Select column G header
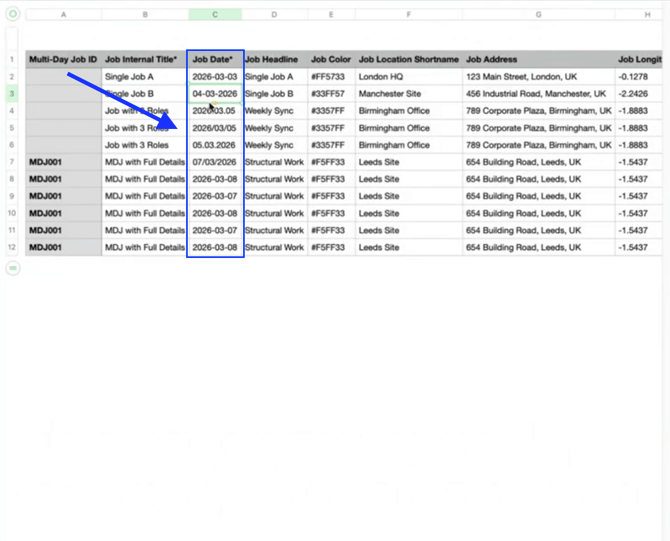670x541 pixels. pos(538,15)
